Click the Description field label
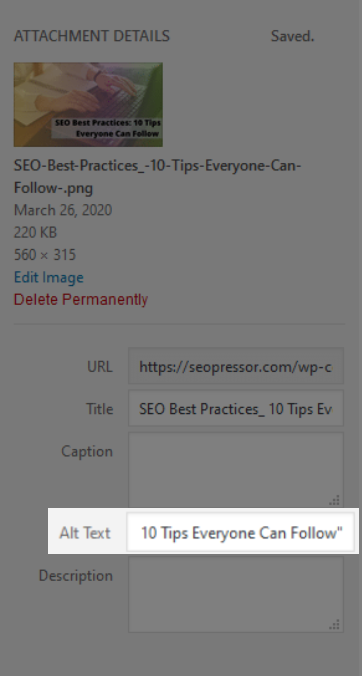362x676 pixels. coord(76,576)
